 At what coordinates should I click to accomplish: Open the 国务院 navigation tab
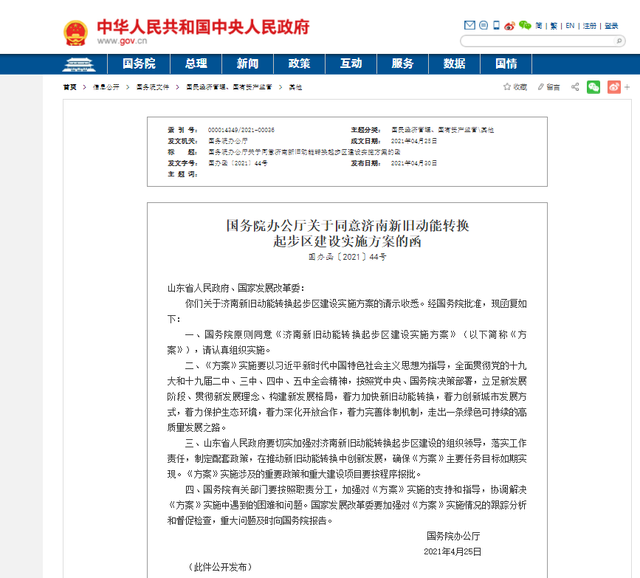pyautogui.click(x=139, y=63)
